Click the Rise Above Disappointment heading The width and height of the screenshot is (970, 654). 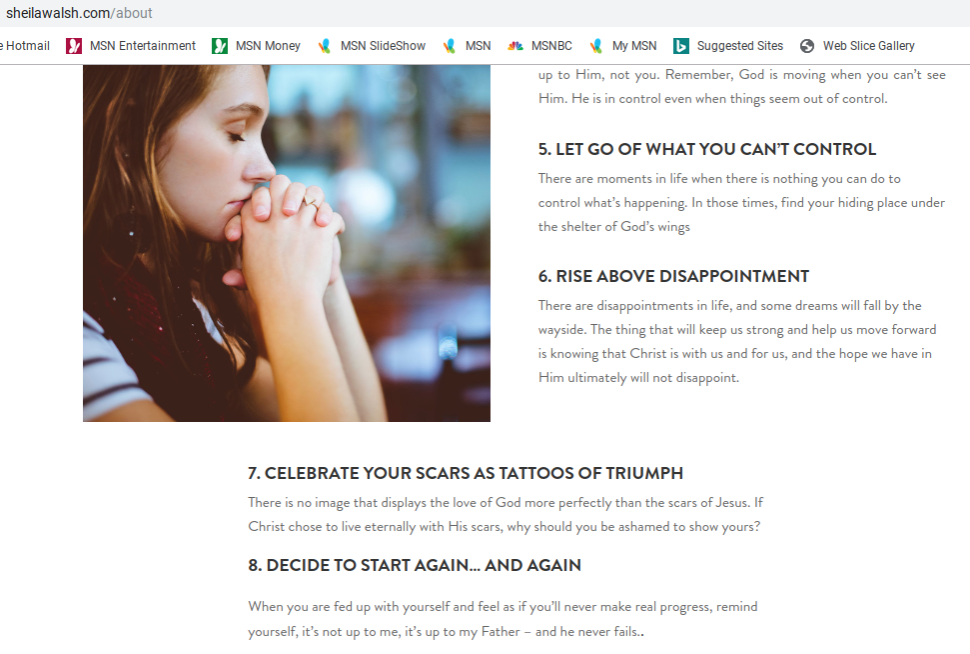point(673,276)
